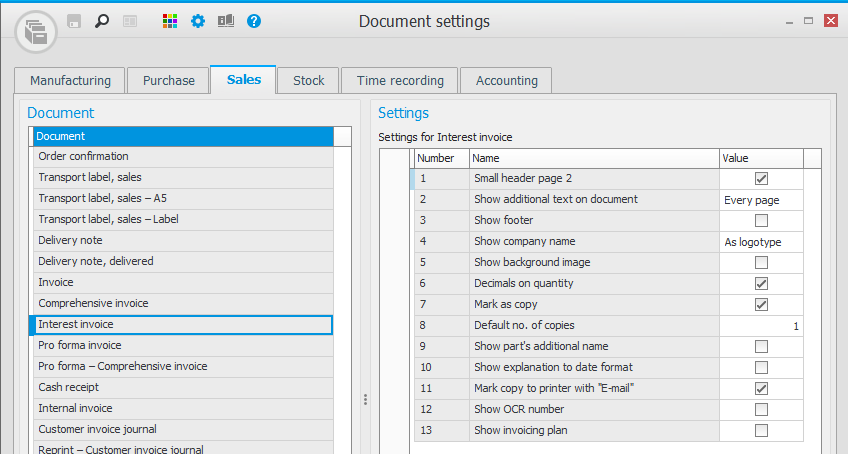Viewport: 848px width, 454px height.
Task: Switch to the Manufacturing tab
Action: pyautogui.click(x=70, y=81)
